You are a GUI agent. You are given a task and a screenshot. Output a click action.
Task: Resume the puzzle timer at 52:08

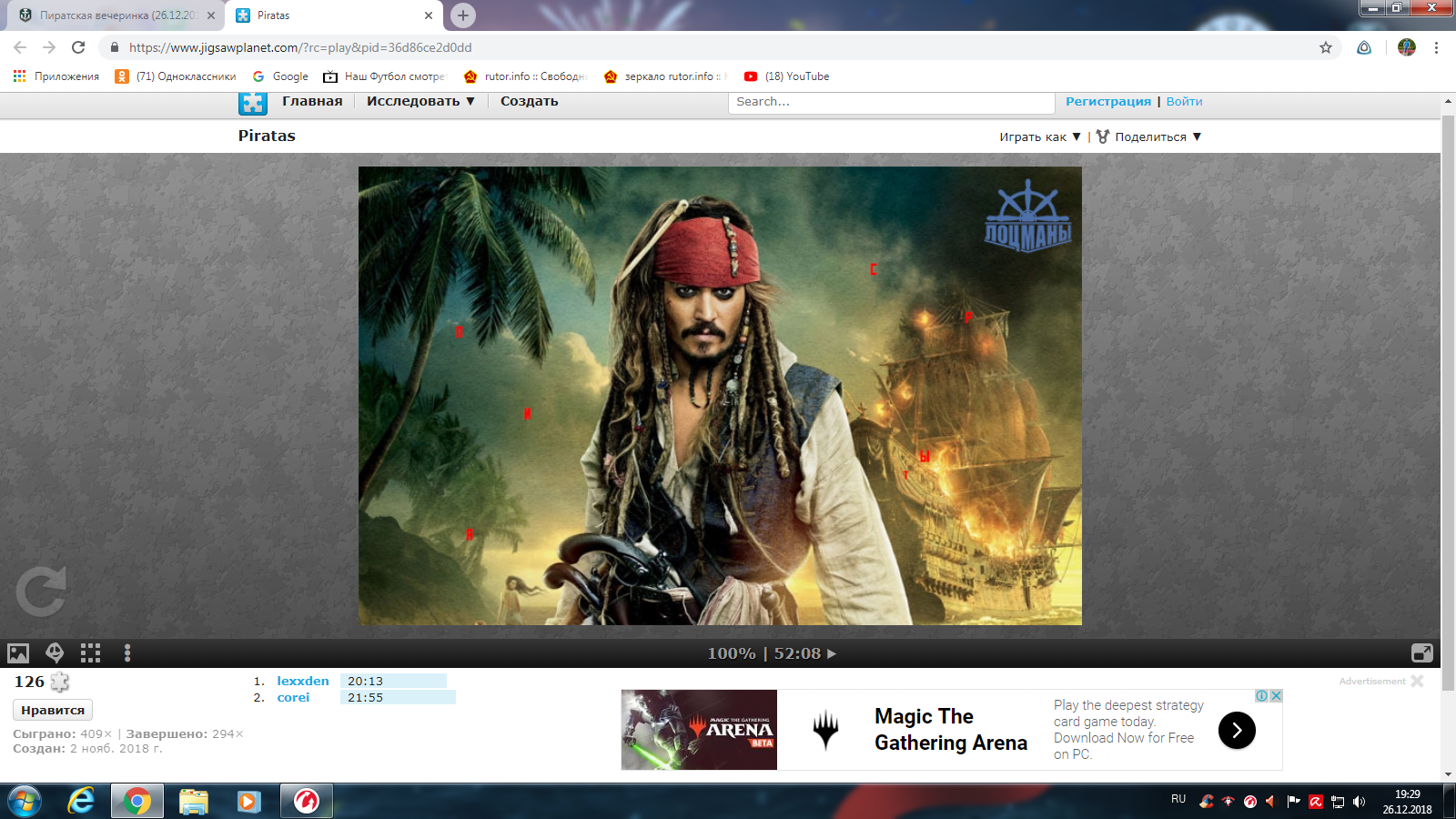(831, 653)
